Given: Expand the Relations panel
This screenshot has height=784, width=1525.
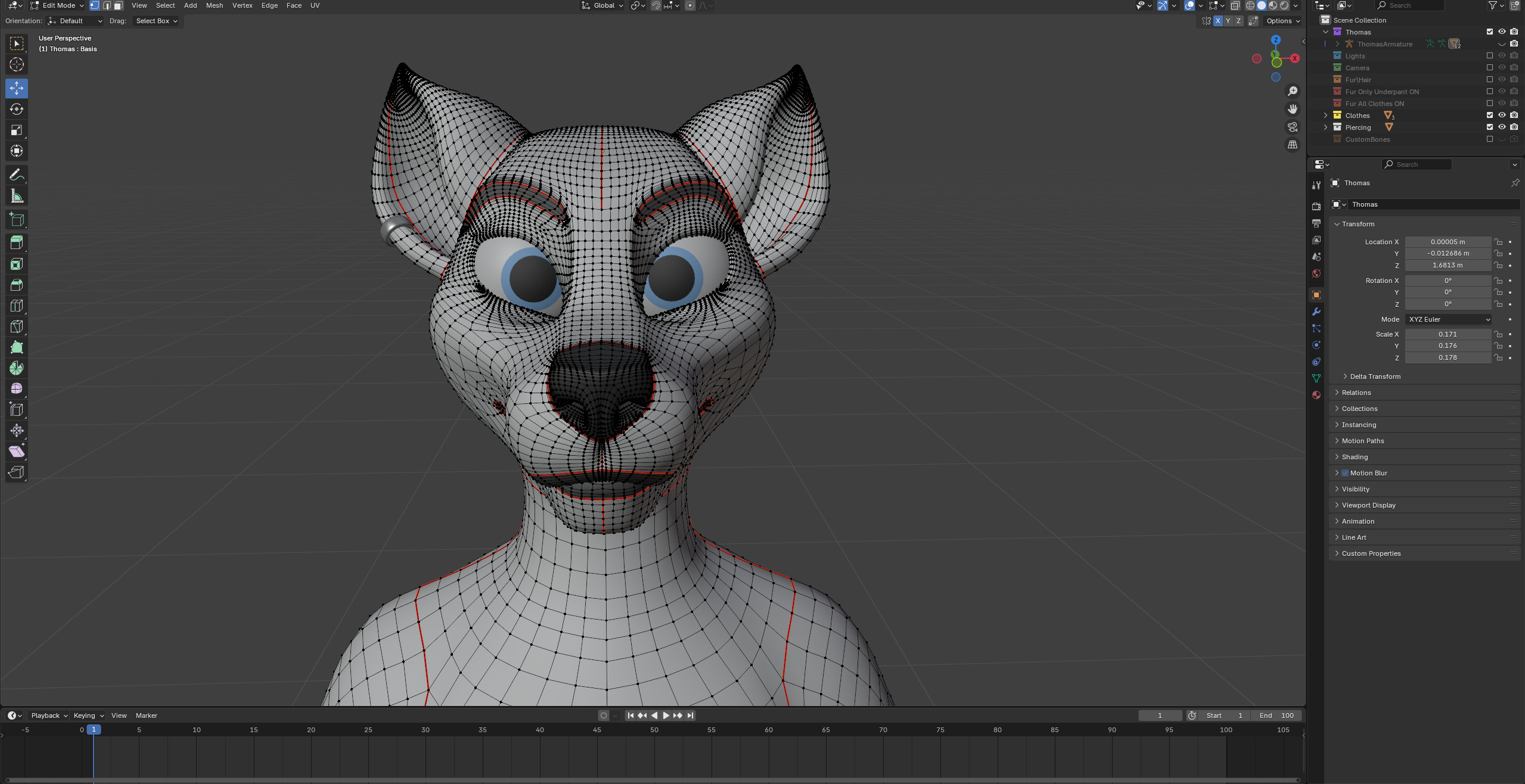Looking at the screenshot, I should [x=1356, y=393].
